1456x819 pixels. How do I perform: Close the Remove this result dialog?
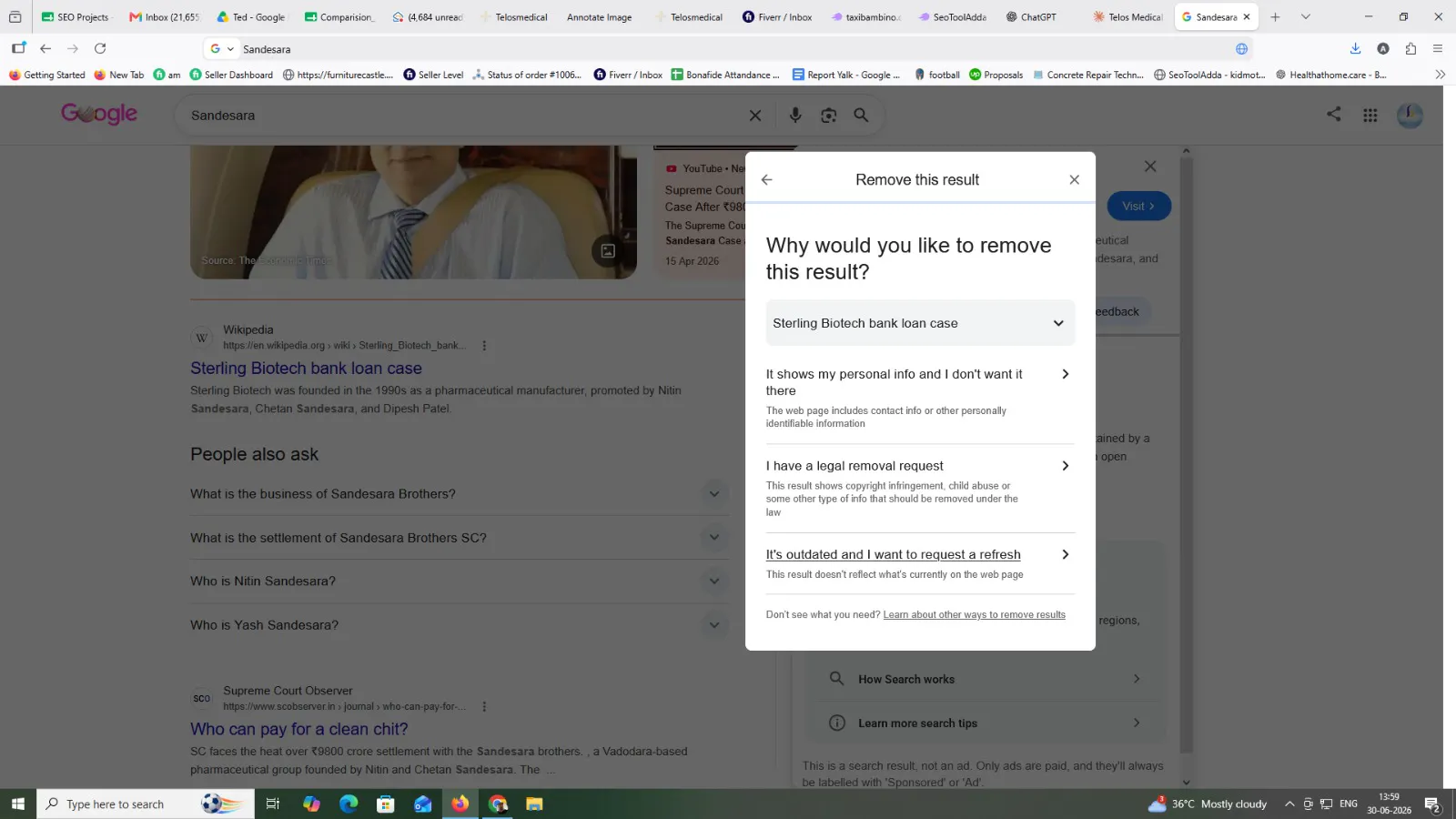[1074, 180]
